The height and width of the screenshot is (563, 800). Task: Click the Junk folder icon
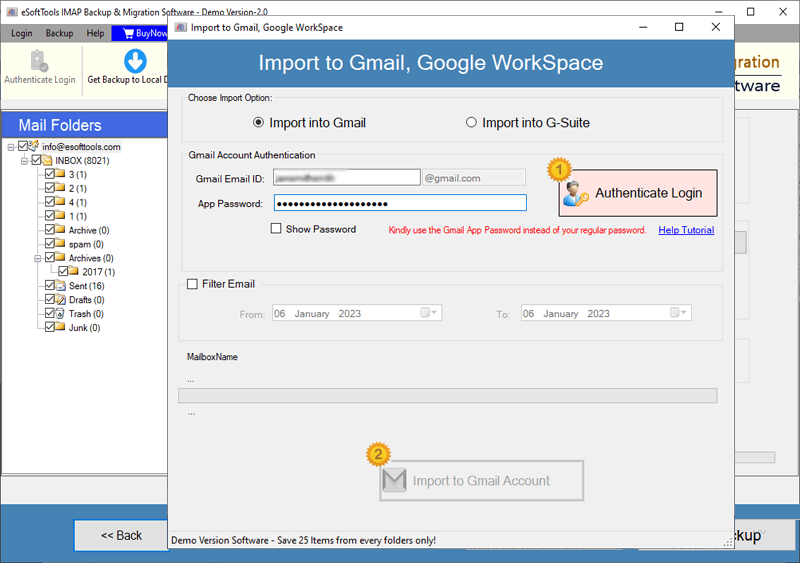60,327
